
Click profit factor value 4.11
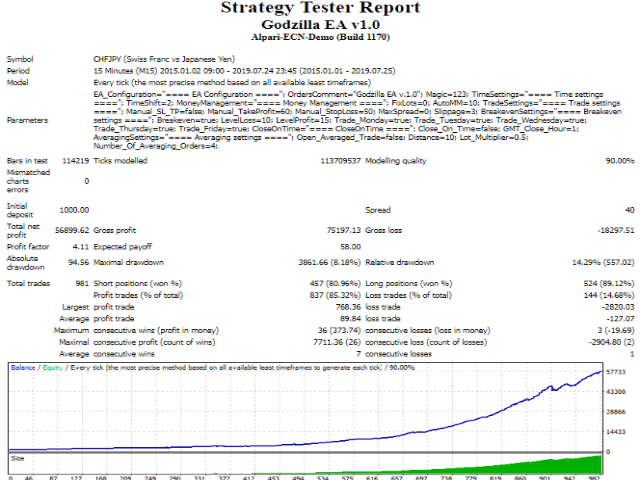point(81,247)
